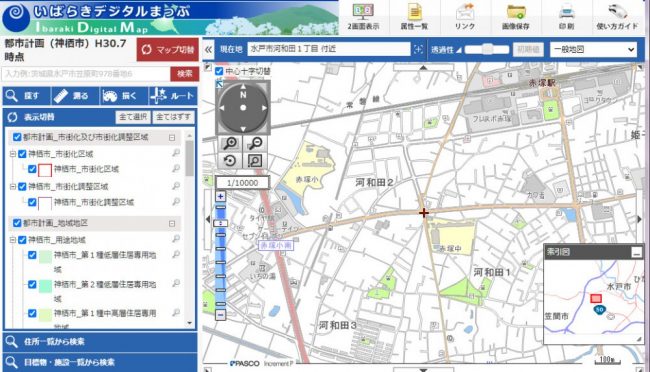Click magnifier icon beside 神栖市_市街化区域 parent row
The image size is (650, 372).
176,153
